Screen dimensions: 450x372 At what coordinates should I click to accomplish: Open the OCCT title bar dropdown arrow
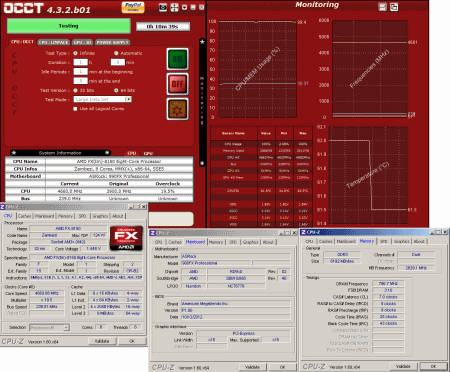[185, 7]
